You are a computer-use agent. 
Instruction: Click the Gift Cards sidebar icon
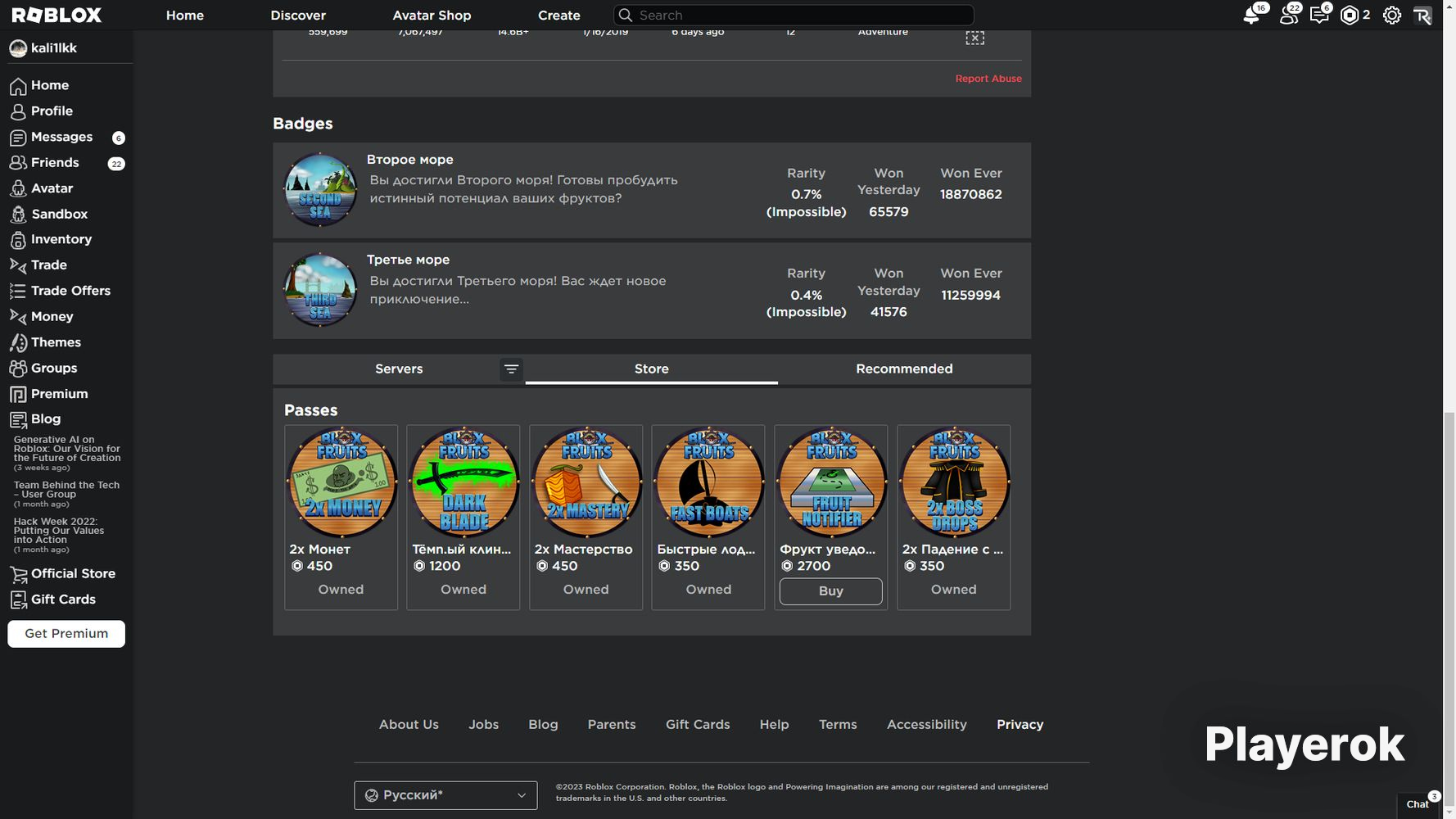pos(18,600)
